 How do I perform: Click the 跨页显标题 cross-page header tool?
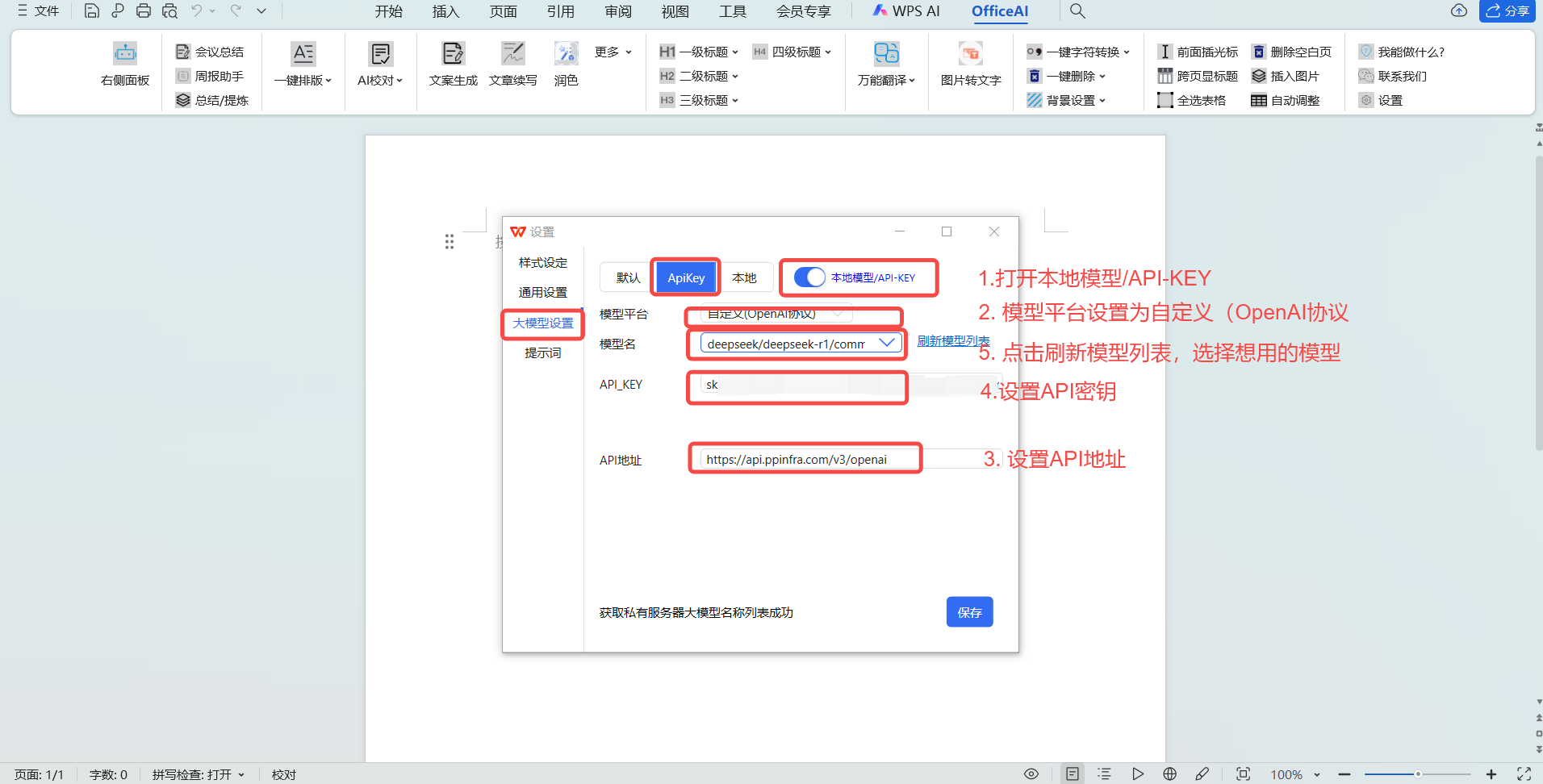click(1198, 76)
